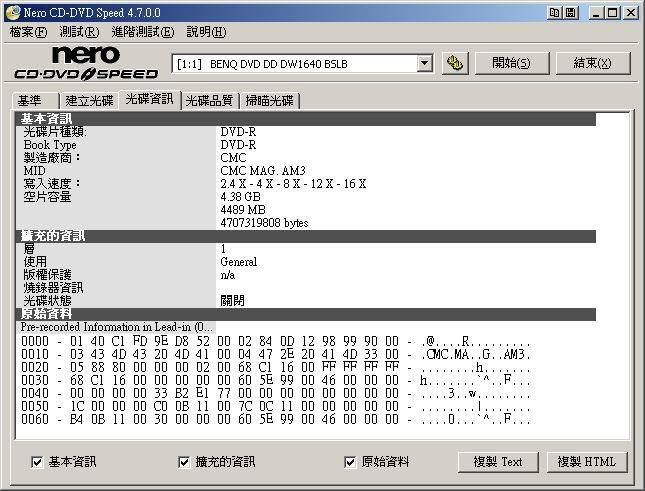Click the 空片容量 label

point(47,197)
